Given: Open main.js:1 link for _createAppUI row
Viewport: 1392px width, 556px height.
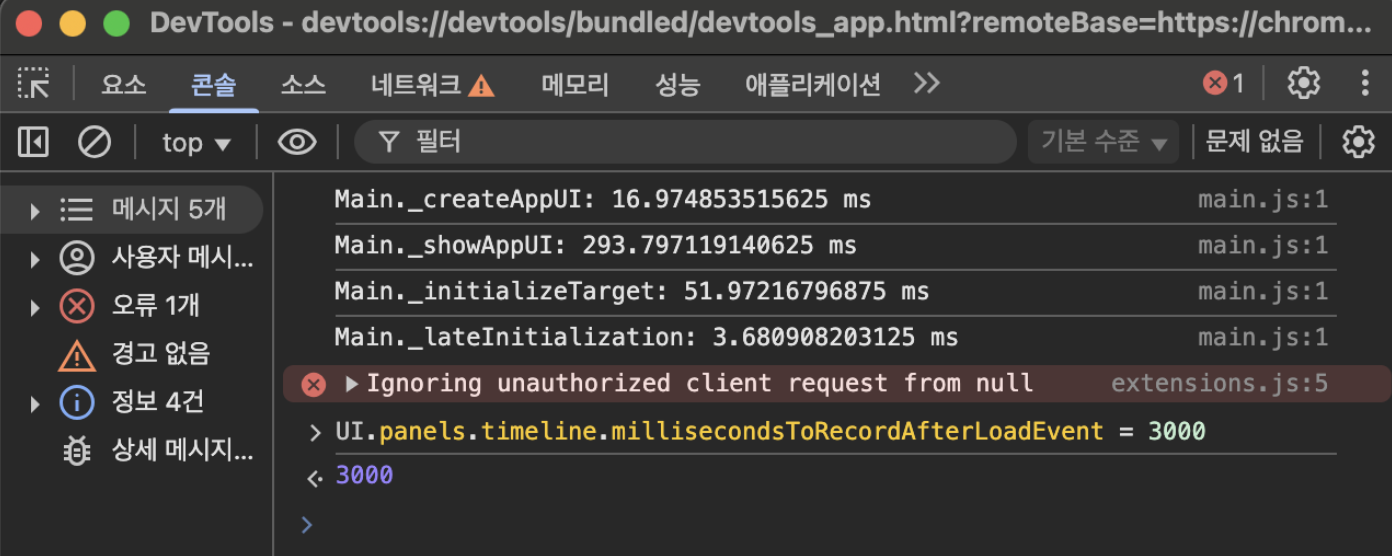Looking at the screenshot, I should 1263,200.
